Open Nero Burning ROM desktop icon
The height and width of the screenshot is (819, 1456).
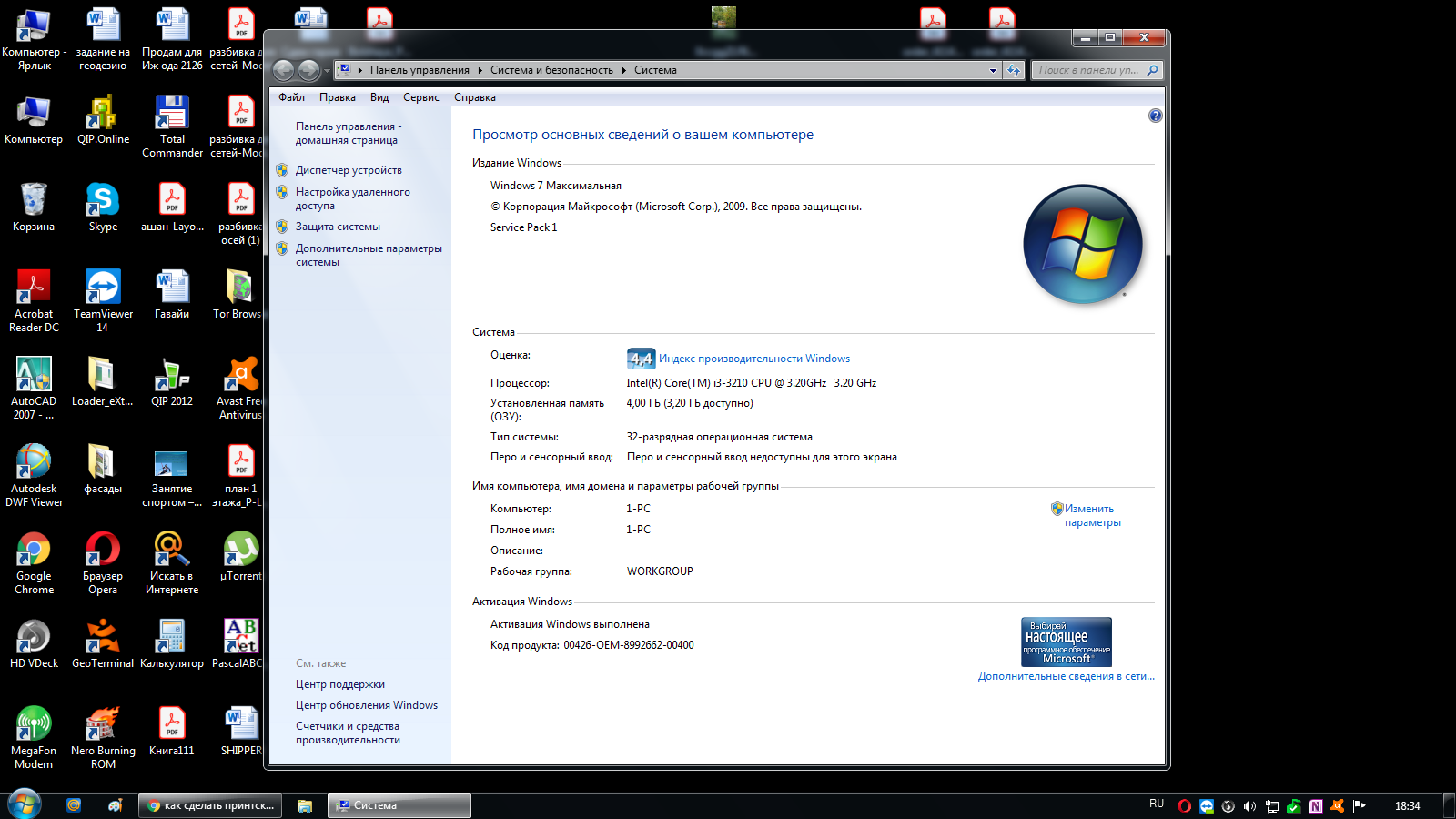click(x=103, y=738)
